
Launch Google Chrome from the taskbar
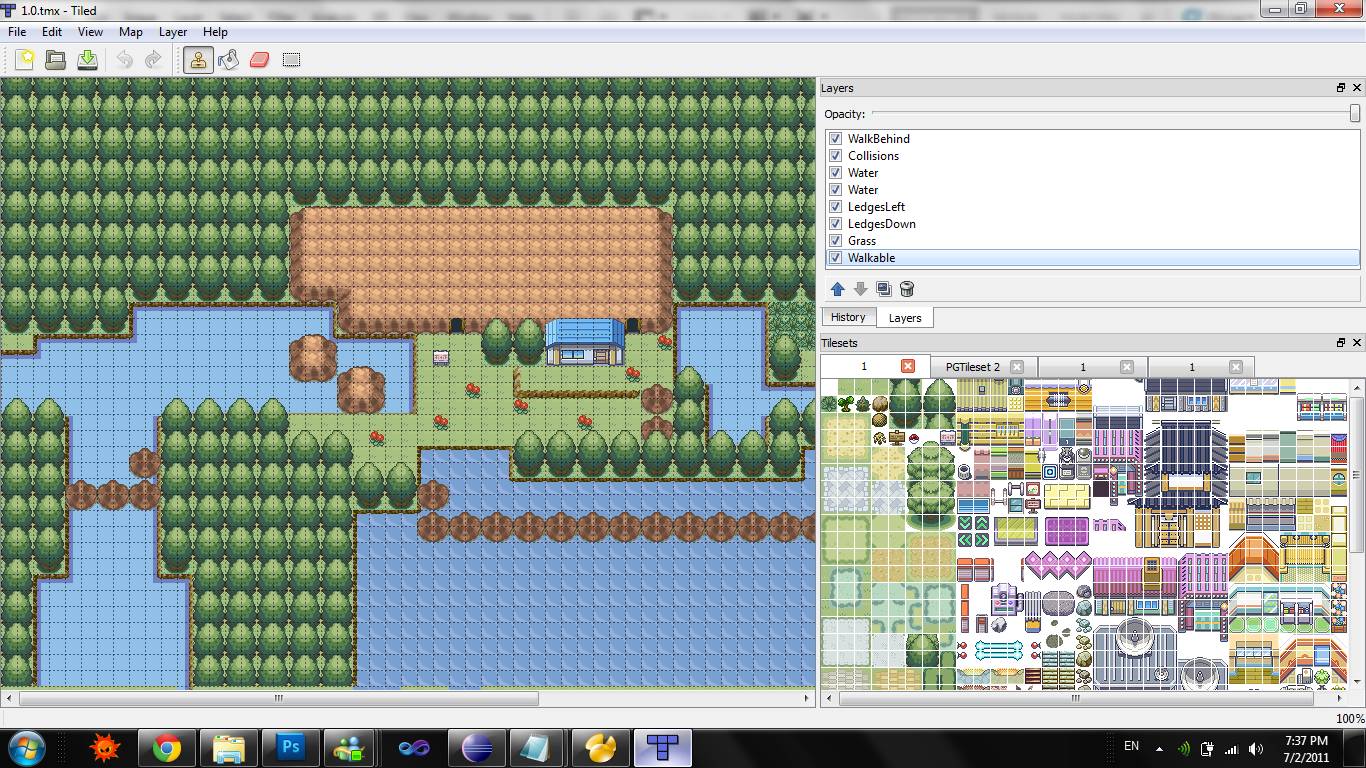point(167,747)
